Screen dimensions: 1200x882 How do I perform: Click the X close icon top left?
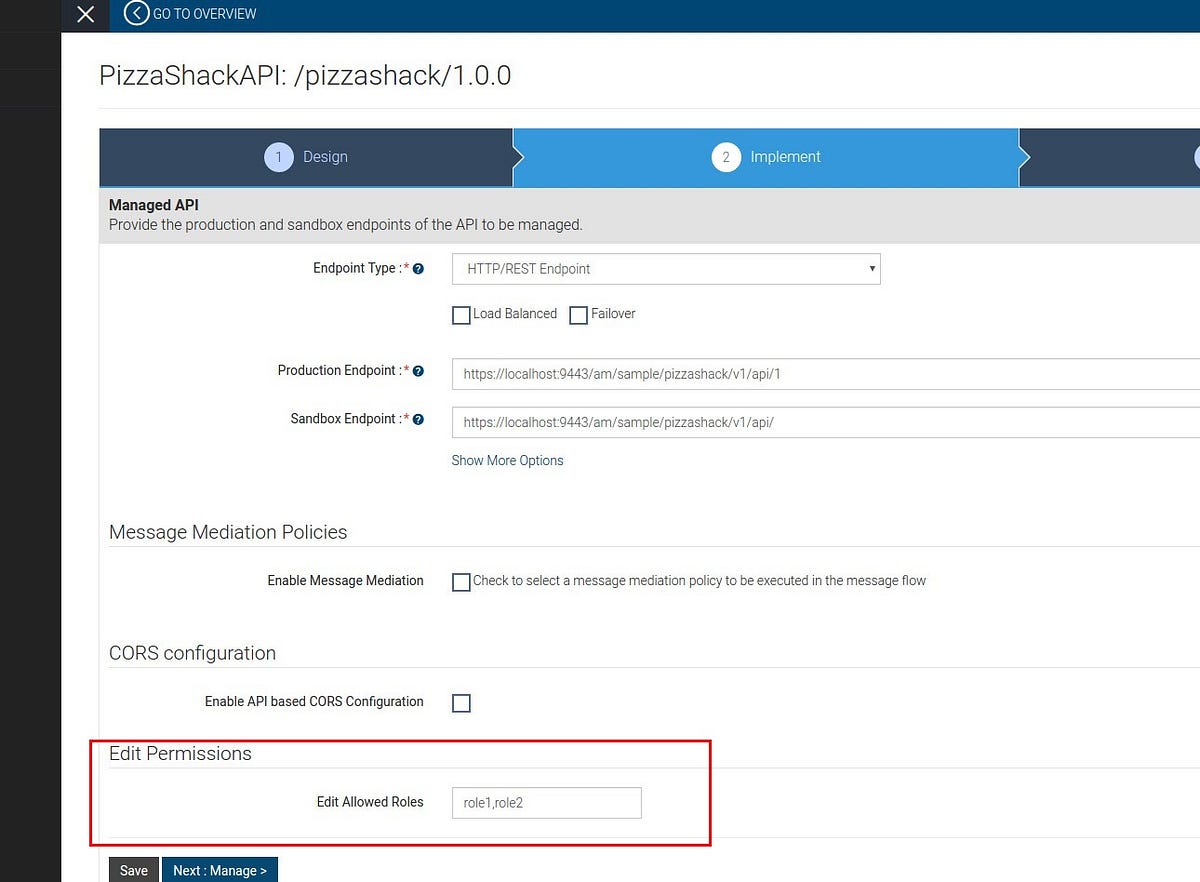click(85, 15)
